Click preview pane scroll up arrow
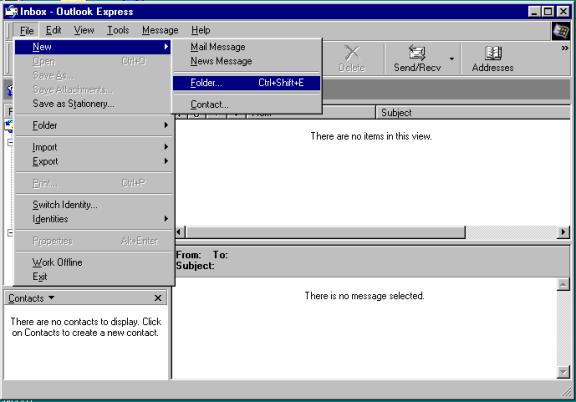Screen dimensions: 576x402 563,284
